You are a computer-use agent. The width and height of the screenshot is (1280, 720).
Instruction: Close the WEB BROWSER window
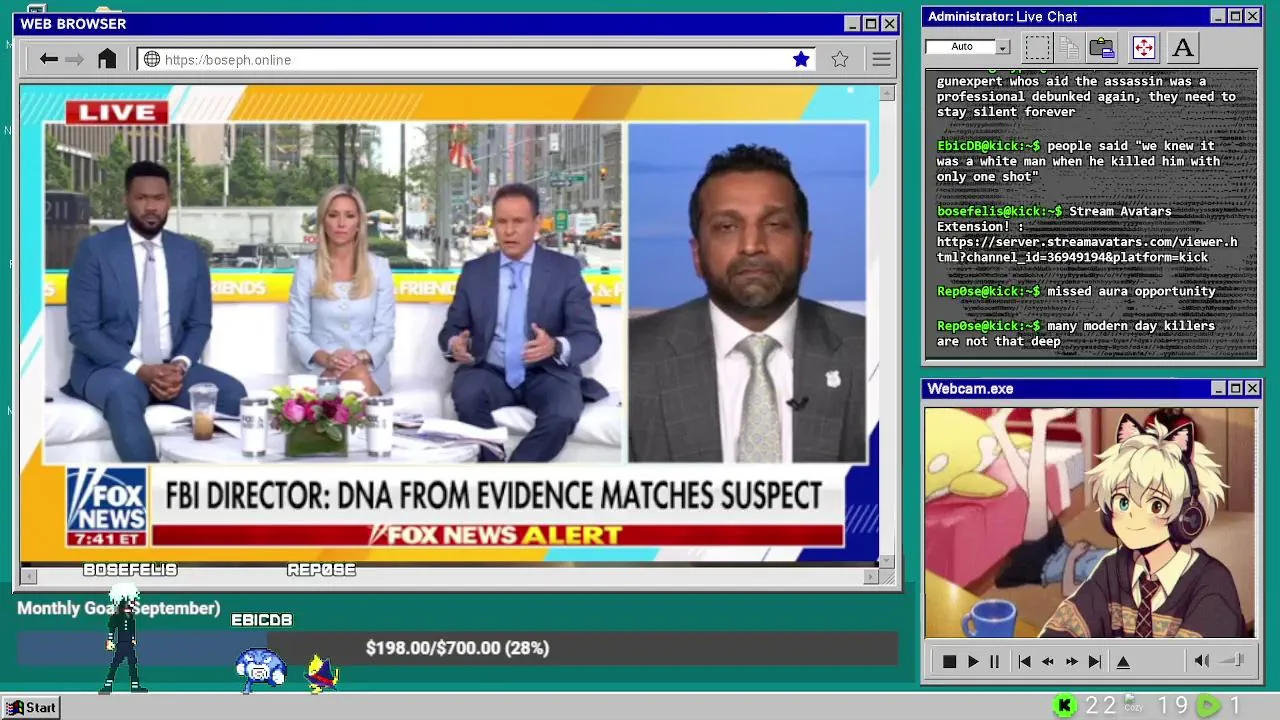point(889,23)
